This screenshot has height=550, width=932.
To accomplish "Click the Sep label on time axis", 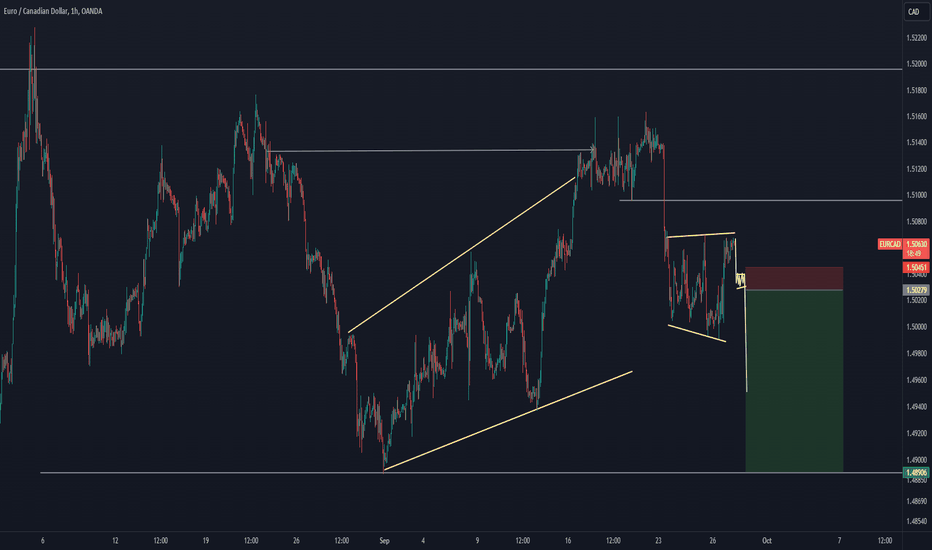I will [x=385, y=541].
